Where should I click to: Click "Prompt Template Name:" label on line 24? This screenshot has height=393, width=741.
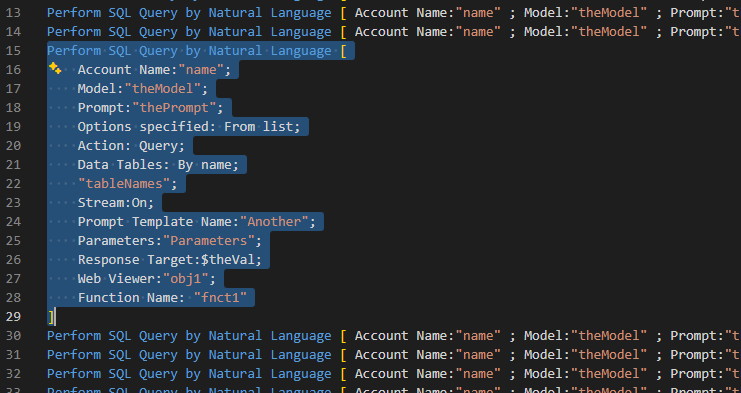click(x=158, y=222)
